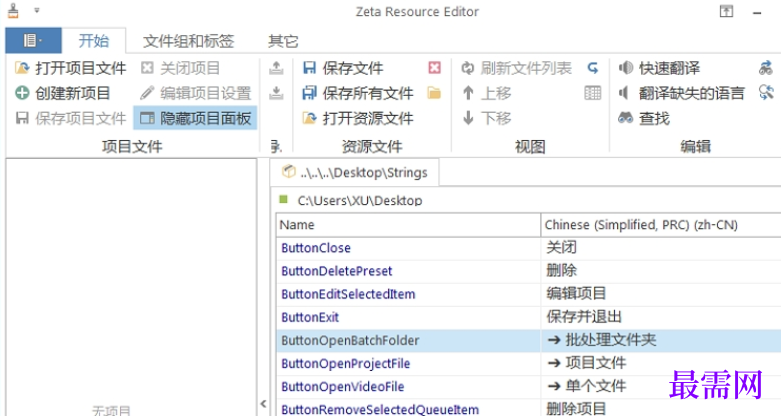Click 刷新文件列表 (refresh file list)
Screen dimensions: 781x416
point(517,68)
